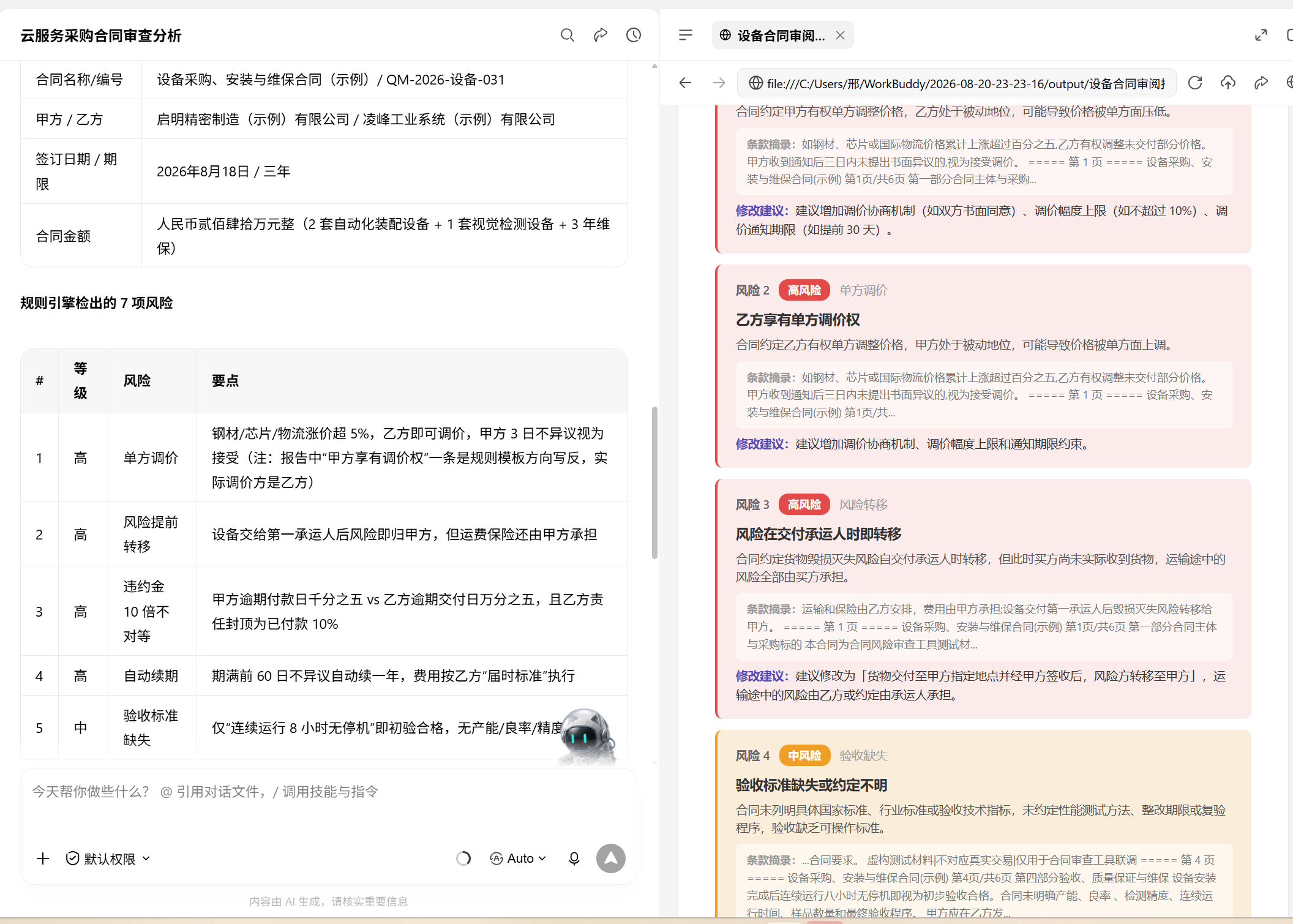Click the 高风险 badge on 风险 2

(x=804, y=290)
